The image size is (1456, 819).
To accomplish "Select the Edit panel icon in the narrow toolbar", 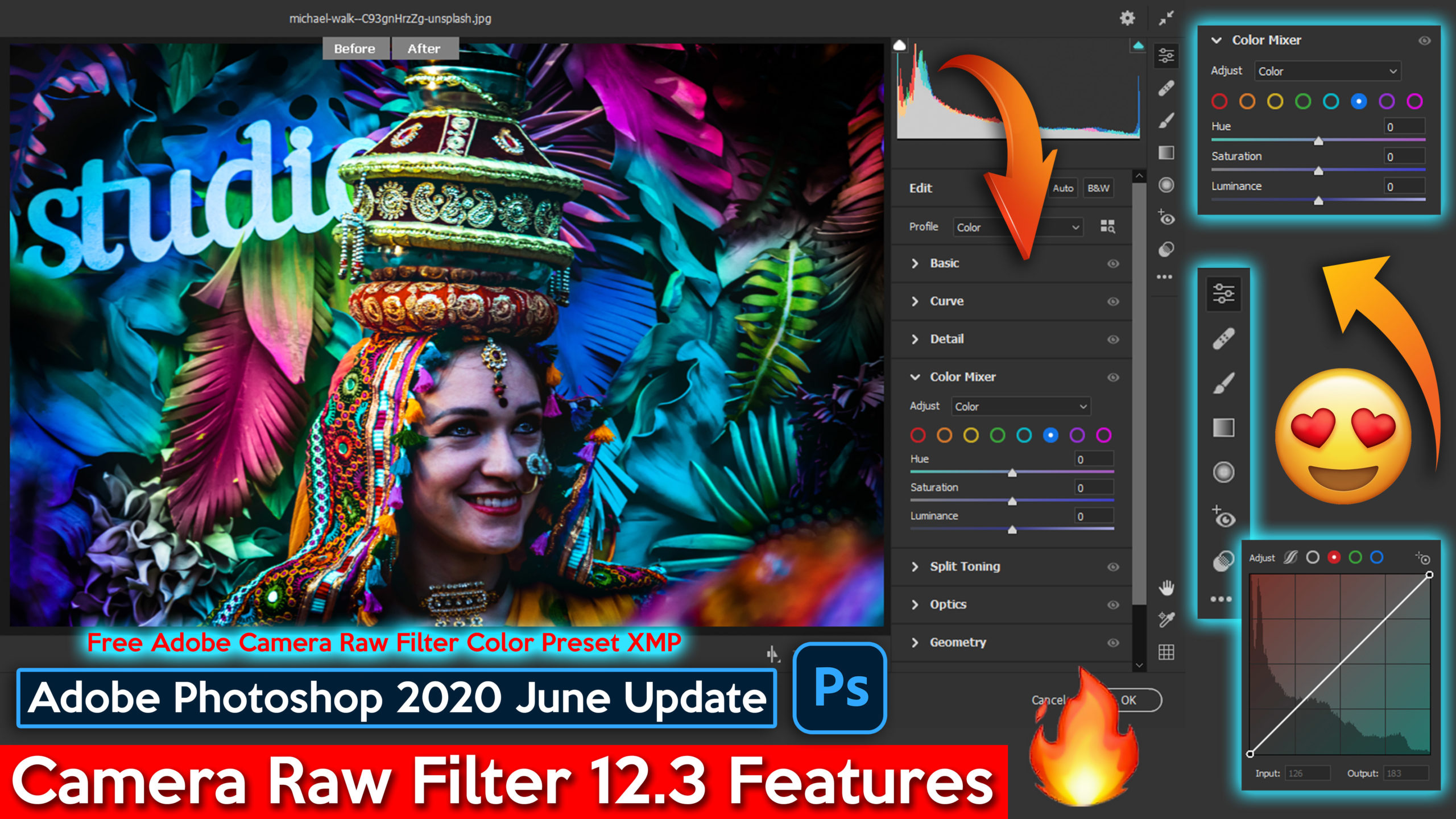I will 1166,56.
